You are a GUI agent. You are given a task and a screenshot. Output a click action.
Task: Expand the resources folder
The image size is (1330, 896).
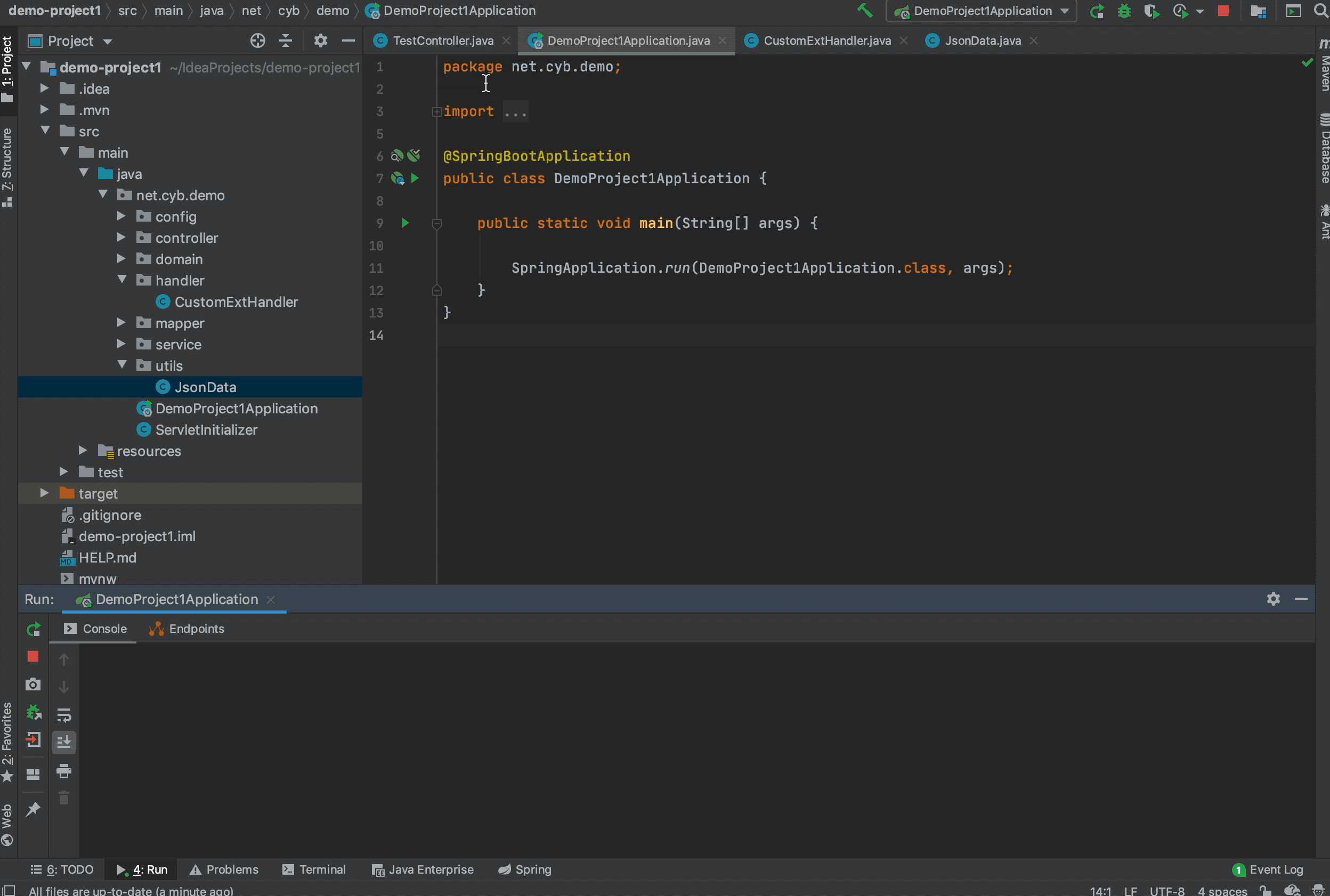(x=82, y=450)
